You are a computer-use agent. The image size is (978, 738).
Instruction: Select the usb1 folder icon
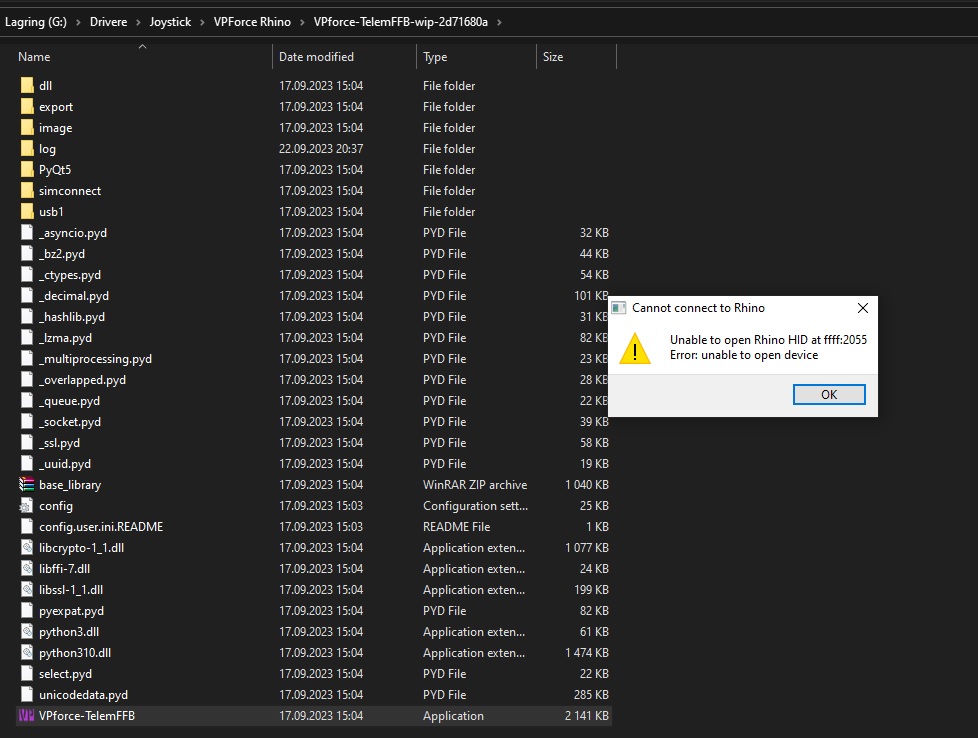[x=27, y=211]
